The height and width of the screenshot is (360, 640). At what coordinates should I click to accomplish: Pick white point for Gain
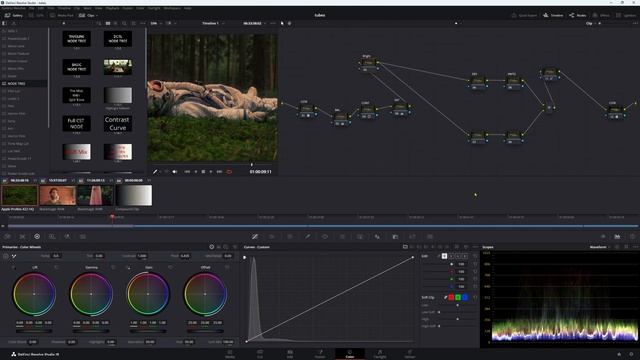tap(128, 268)
